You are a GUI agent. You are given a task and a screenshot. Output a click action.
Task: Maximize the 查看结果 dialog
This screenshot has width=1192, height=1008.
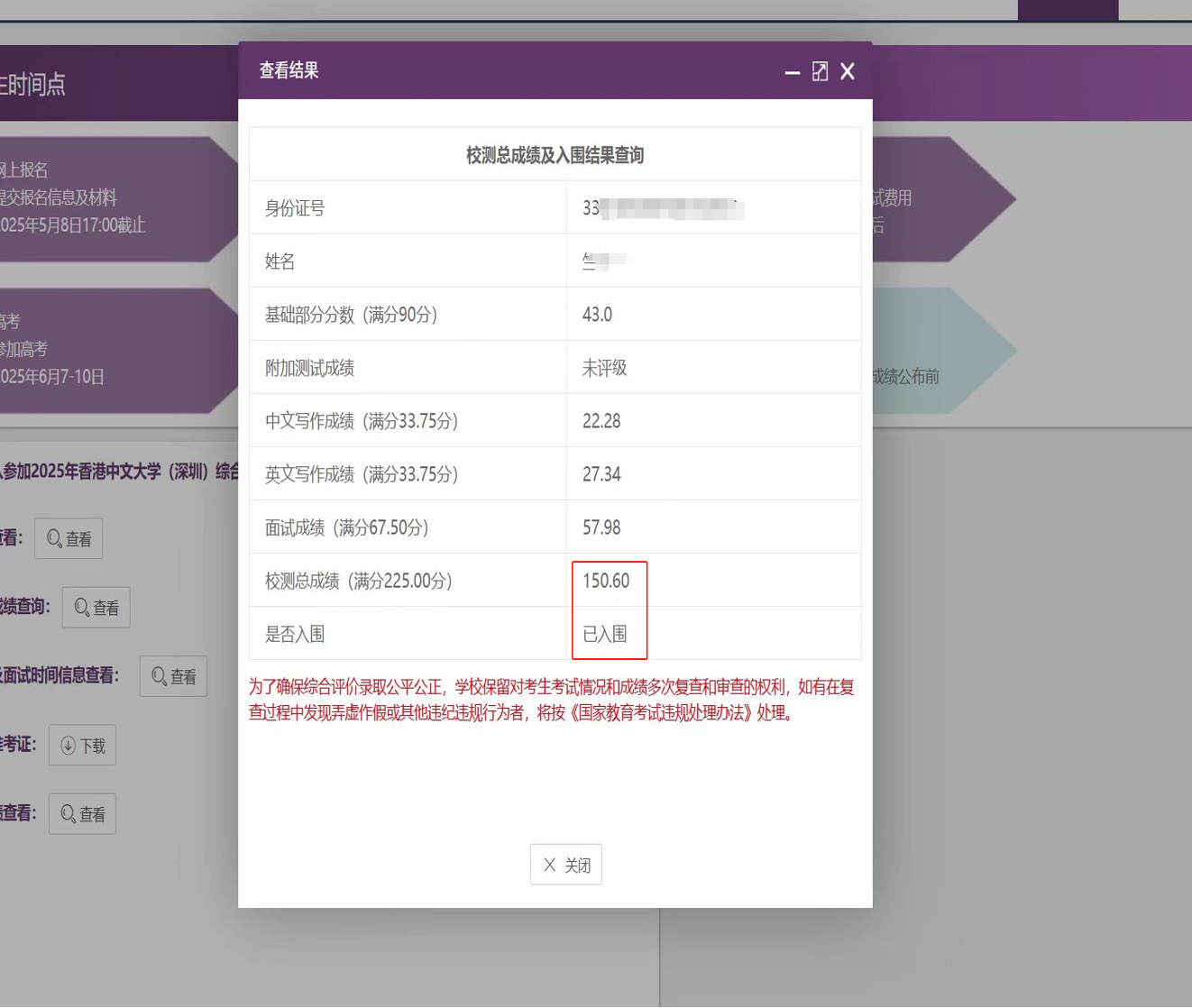tap(820, 71)
